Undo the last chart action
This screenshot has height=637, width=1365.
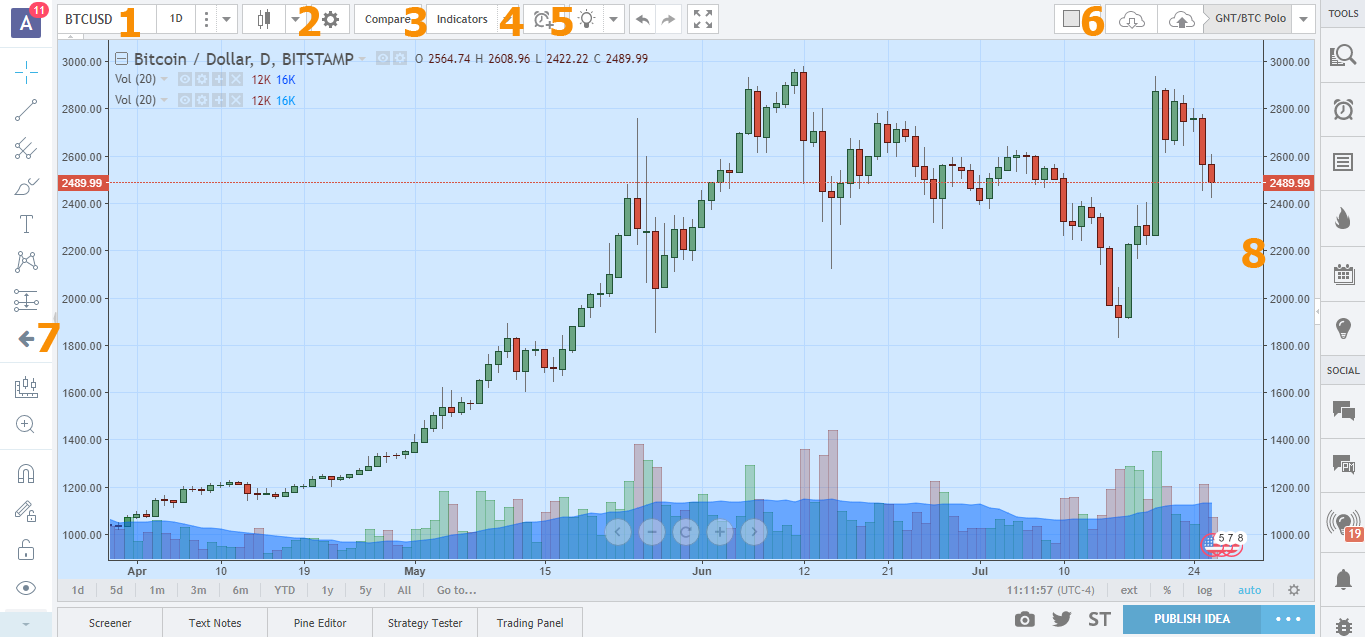(642, 19)
